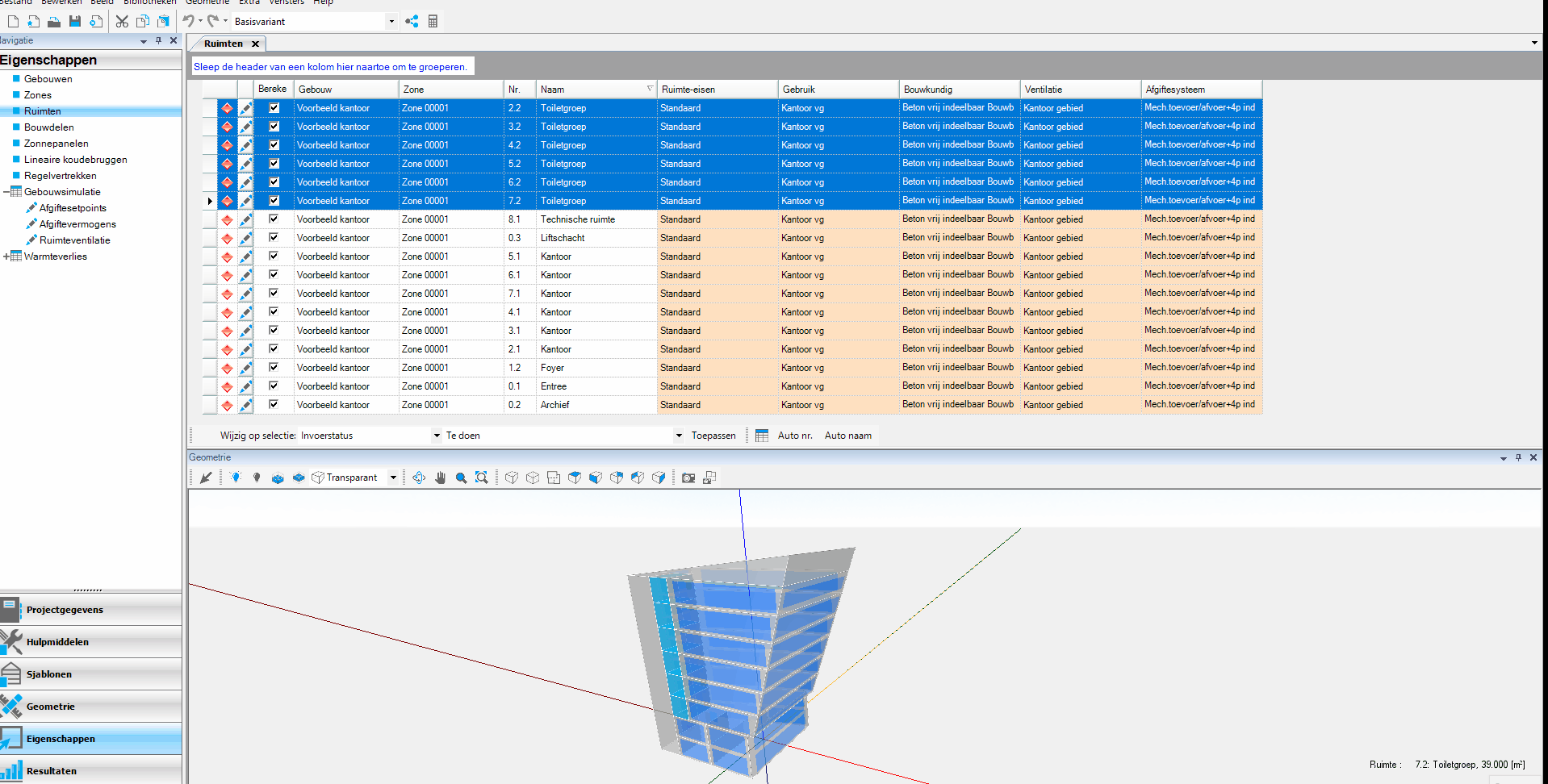Viewport: 1548px width, 784px height.
Task: Click the Cut scissors icon
Action: [122, 22]
